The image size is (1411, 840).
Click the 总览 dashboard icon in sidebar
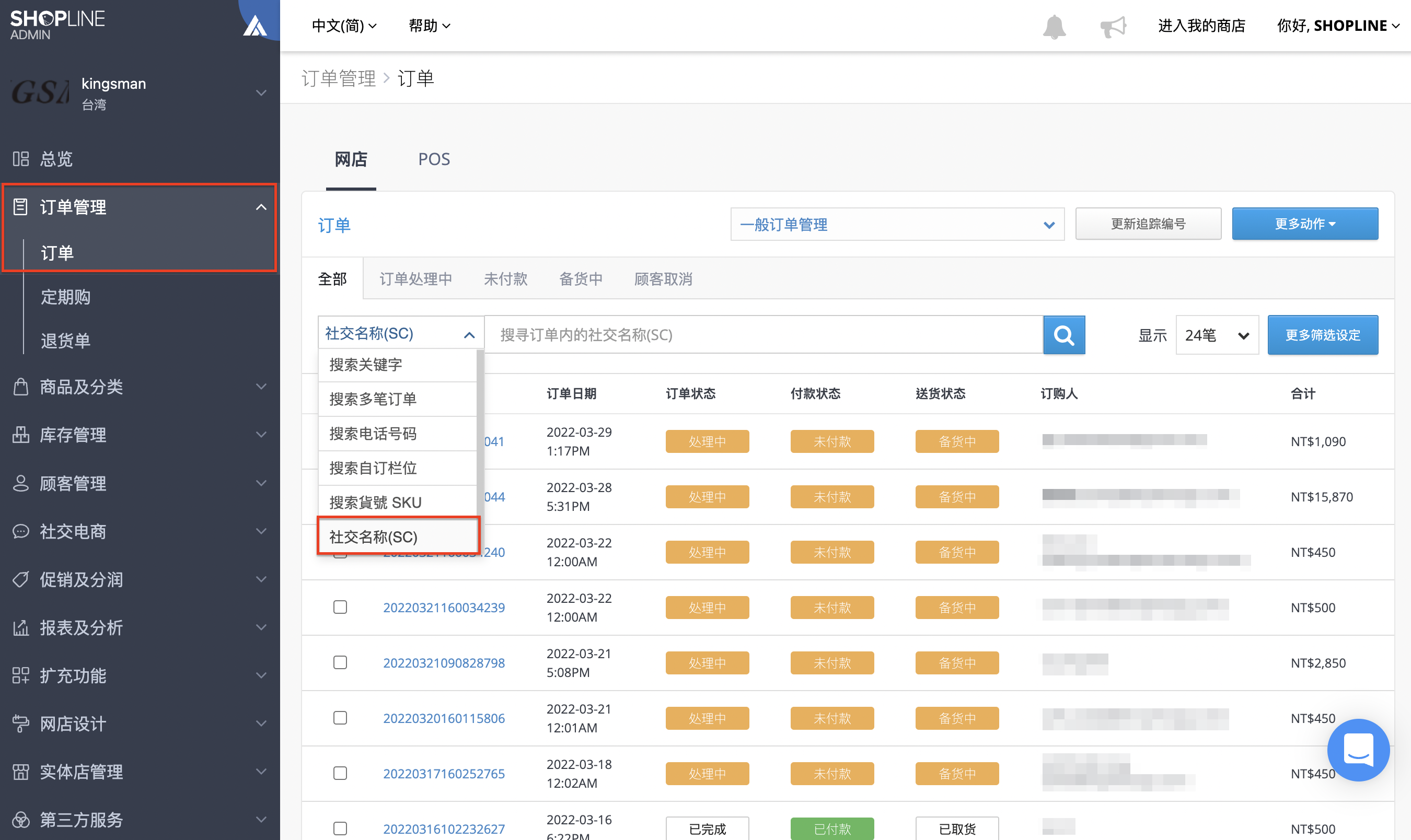(x=20, y=158)
